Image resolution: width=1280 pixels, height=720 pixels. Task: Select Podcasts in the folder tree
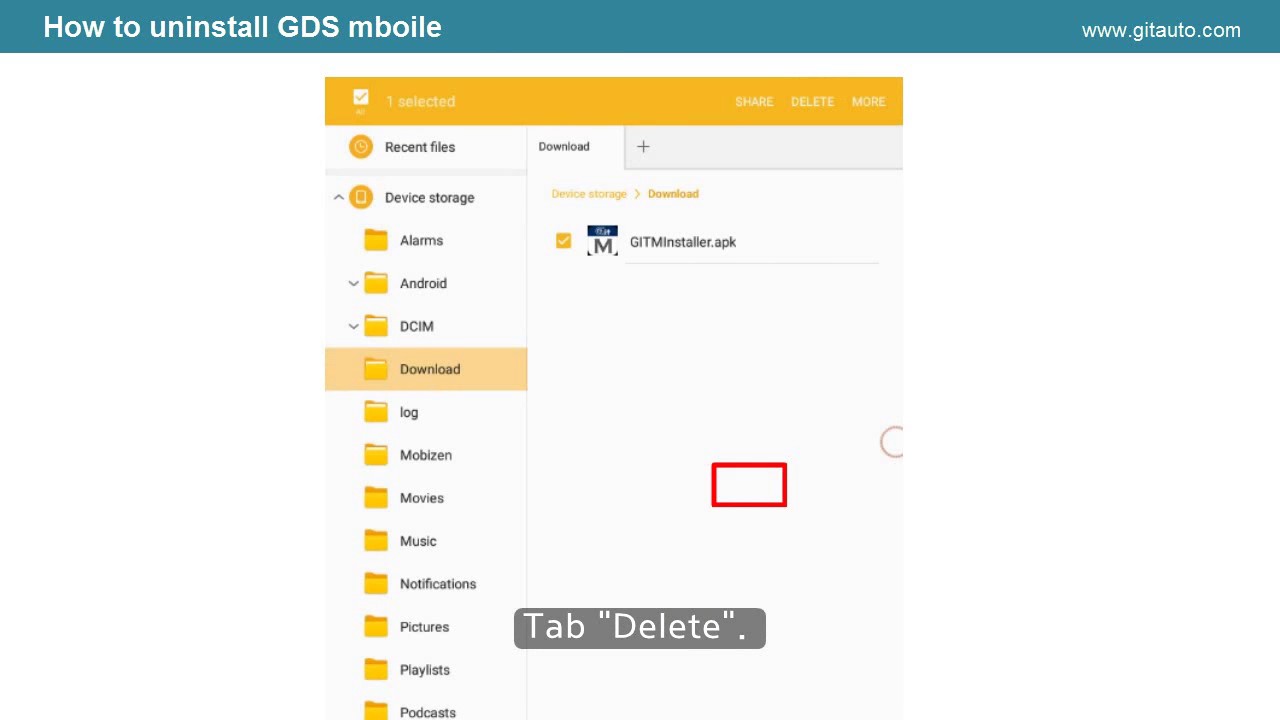click(428, 713)
